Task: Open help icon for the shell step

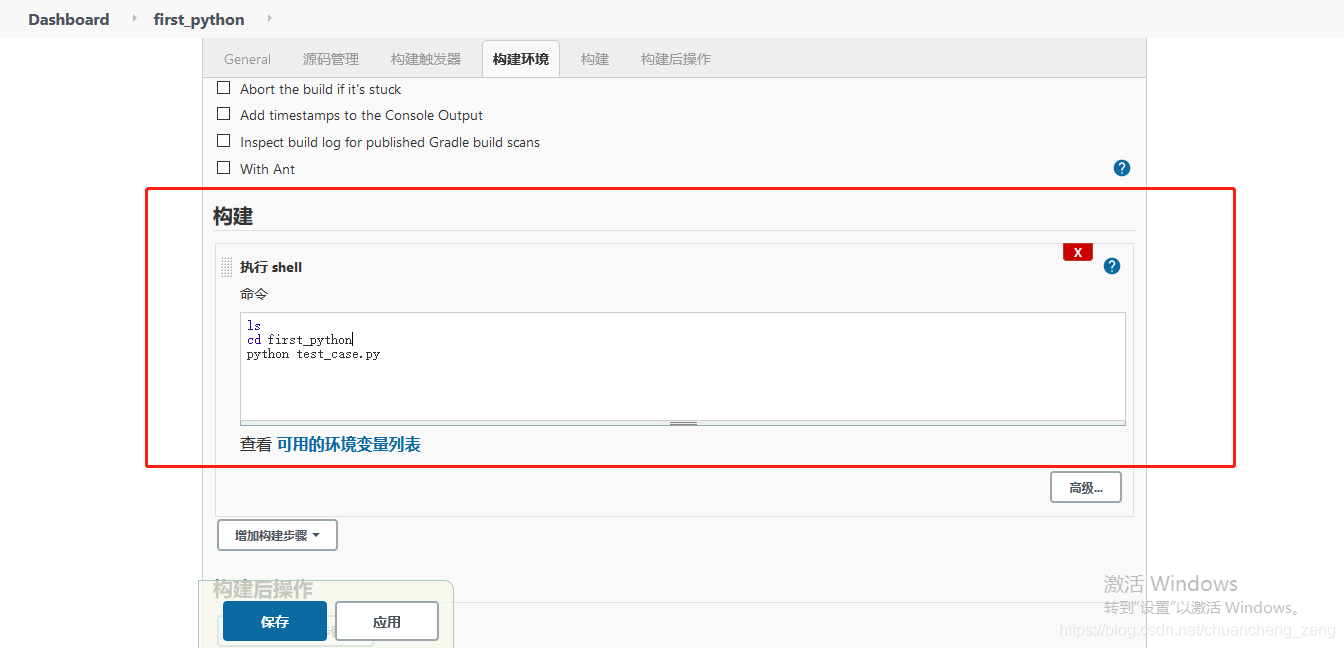Action: (1112, 265)
